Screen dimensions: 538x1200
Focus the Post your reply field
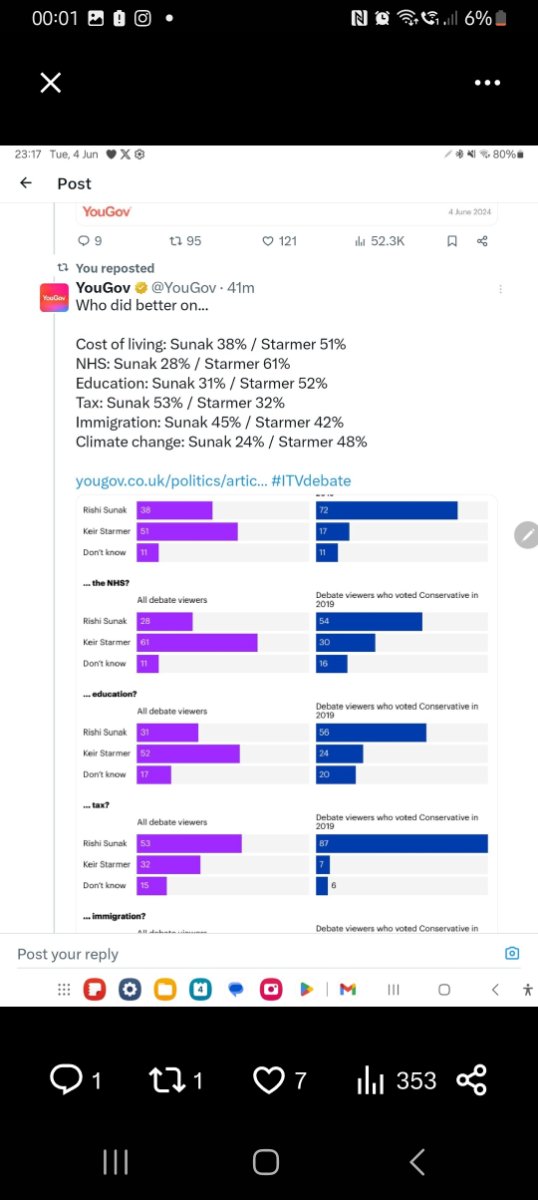click(x=250, y=954)
